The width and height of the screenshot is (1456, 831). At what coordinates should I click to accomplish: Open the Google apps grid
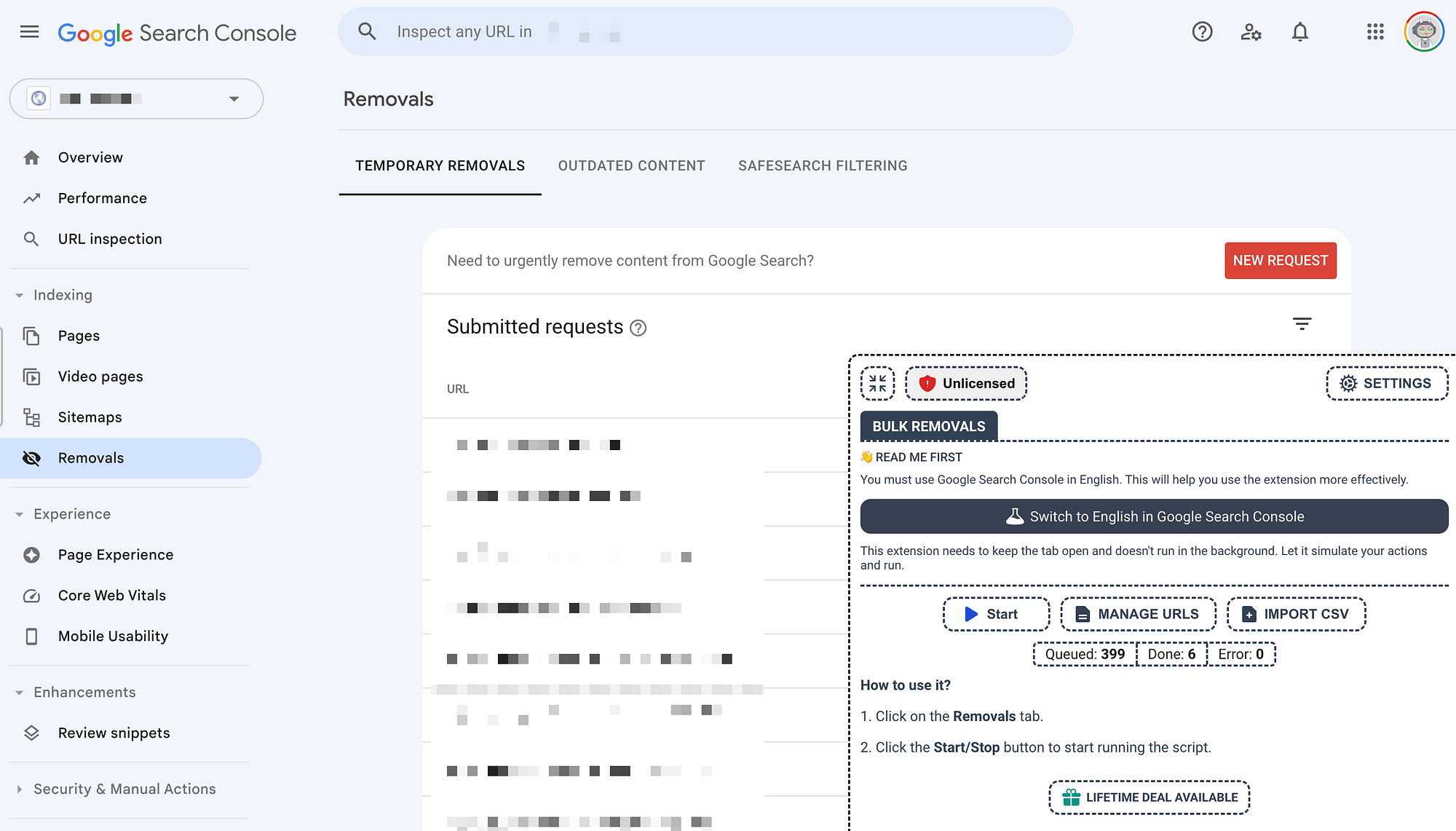coord(1374,31)
